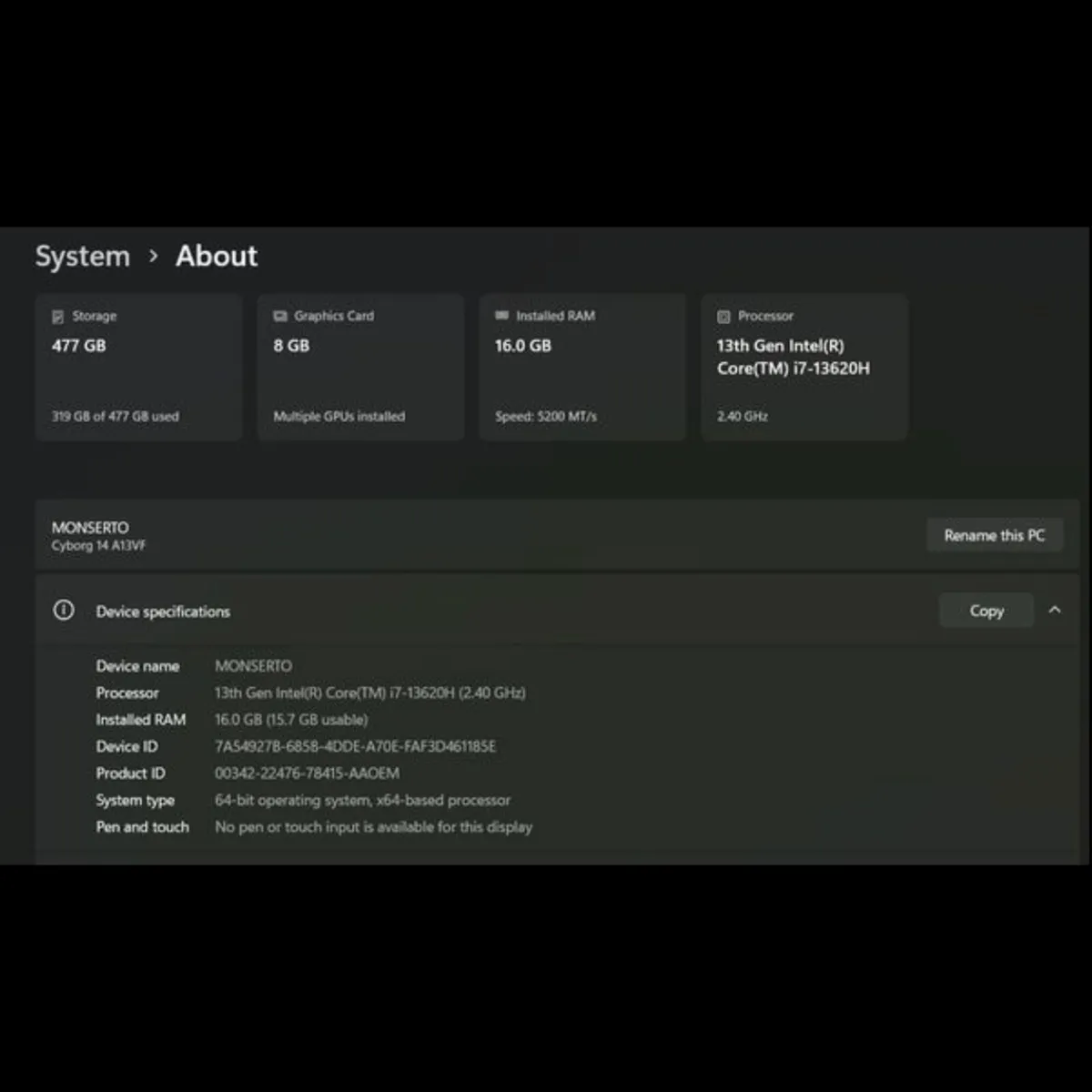This screenshot has width=1092, height=1092.
Task: Click Multiple GPUs installed detail
Action: click(339, 416)
